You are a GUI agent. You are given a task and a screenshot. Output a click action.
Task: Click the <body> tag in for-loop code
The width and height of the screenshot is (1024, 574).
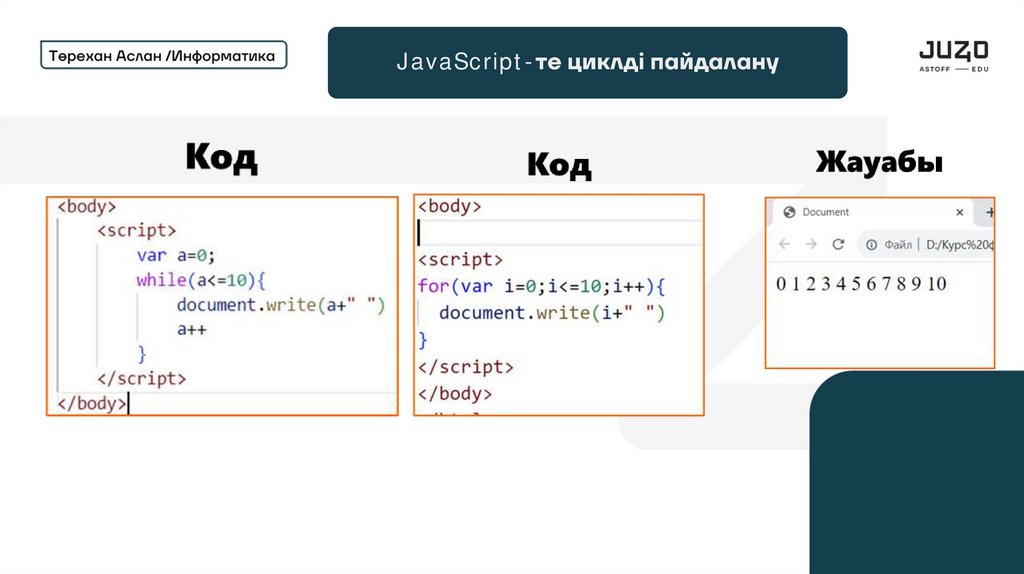coord(449,206)
